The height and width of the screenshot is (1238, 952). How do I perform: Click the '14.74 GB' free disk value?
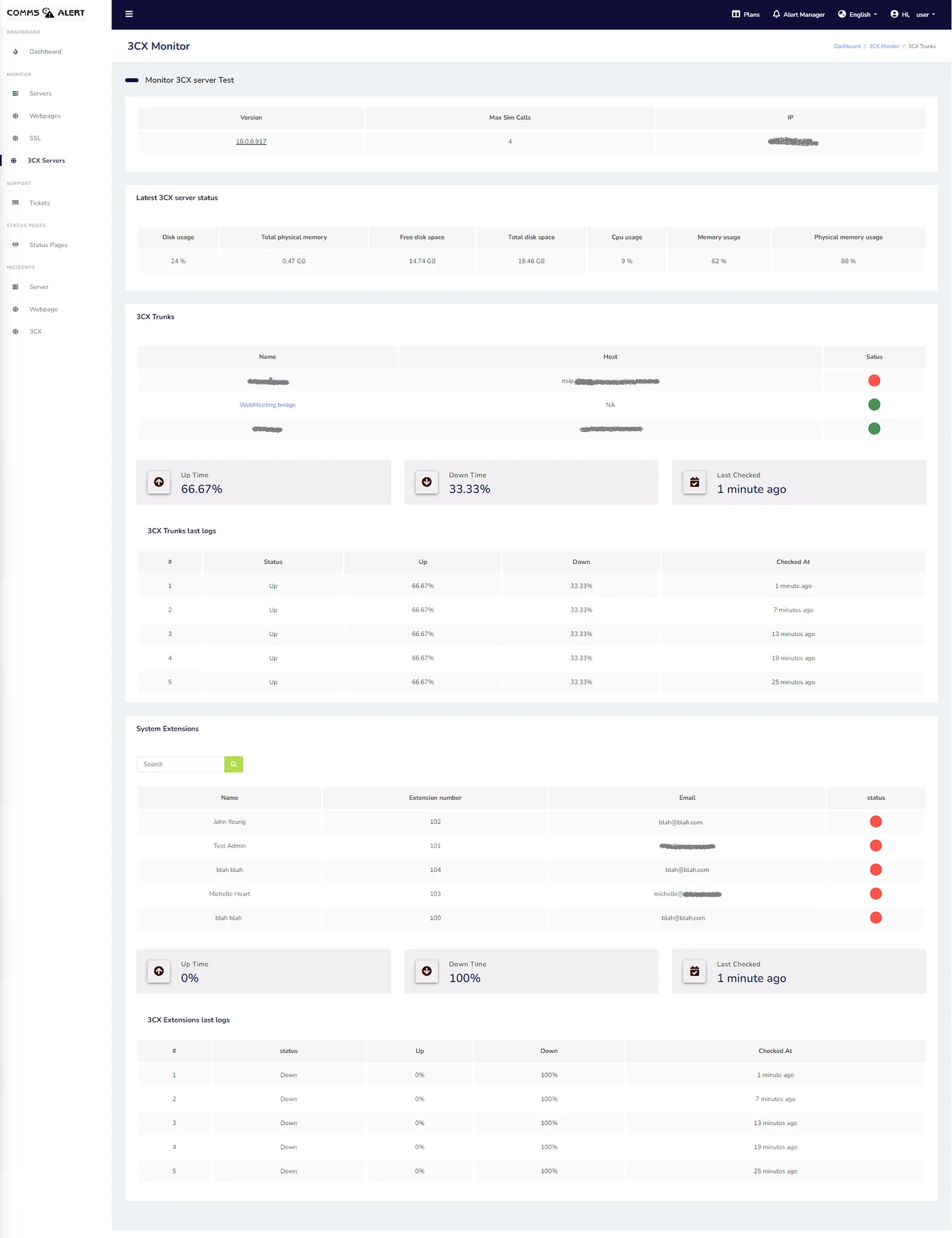tap(422, 261)
